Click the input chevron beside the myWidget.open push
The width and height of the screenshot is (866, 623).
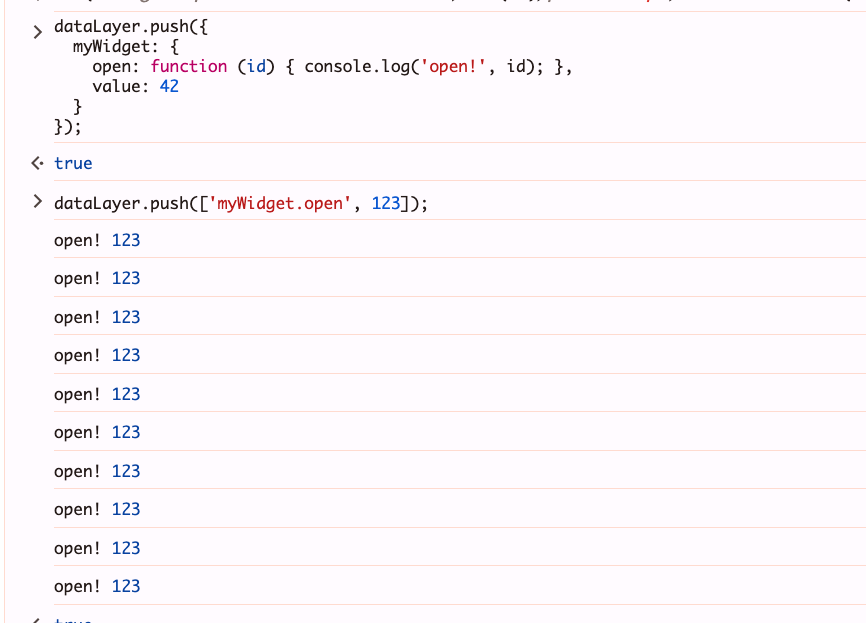point(38,202)
